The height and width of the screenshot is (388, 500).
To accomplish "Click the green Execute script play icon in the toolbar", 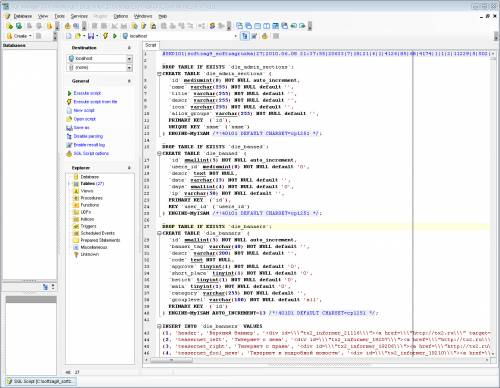I will click(115, 36).
